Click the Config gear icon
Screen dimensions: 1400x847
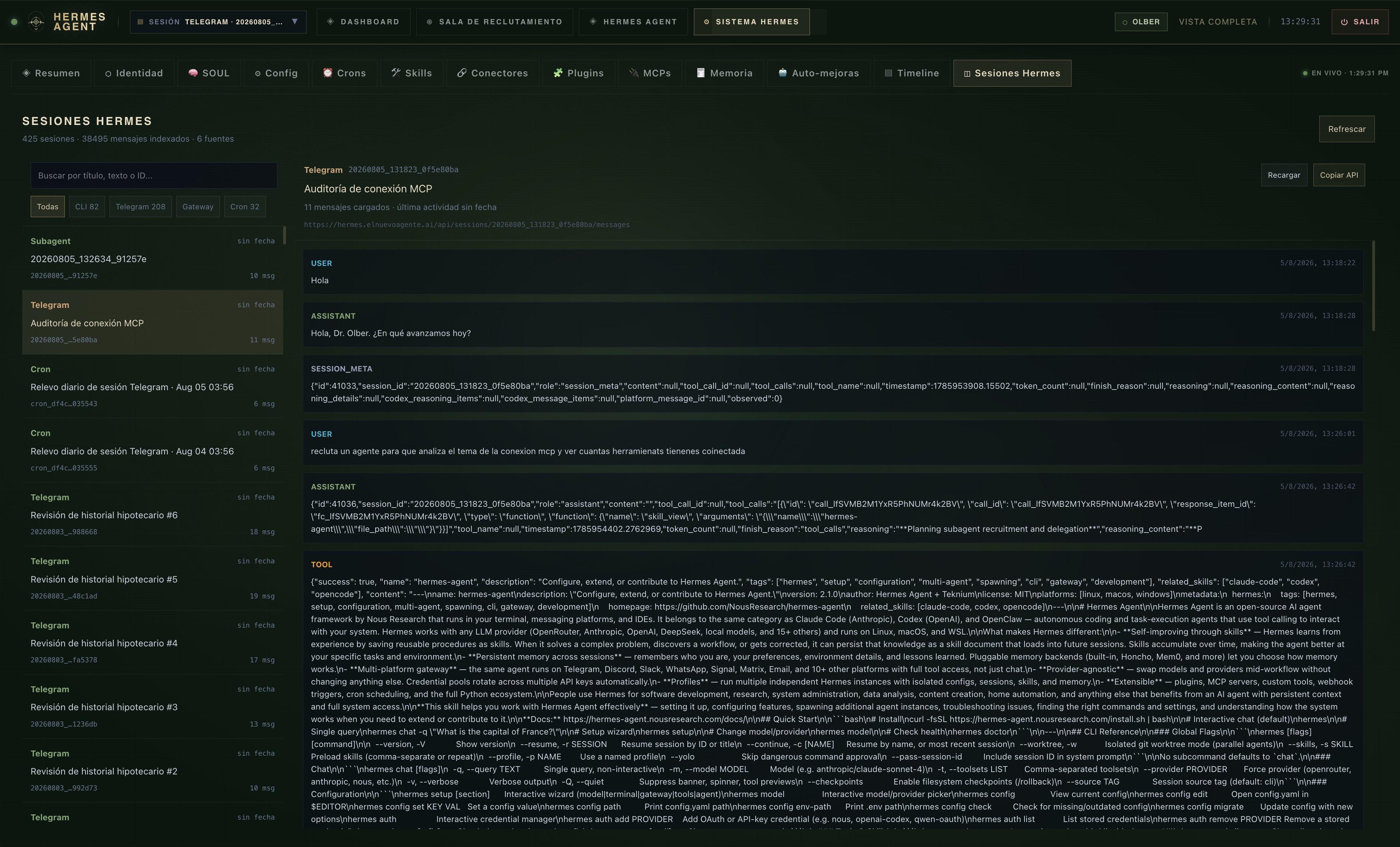258,73
